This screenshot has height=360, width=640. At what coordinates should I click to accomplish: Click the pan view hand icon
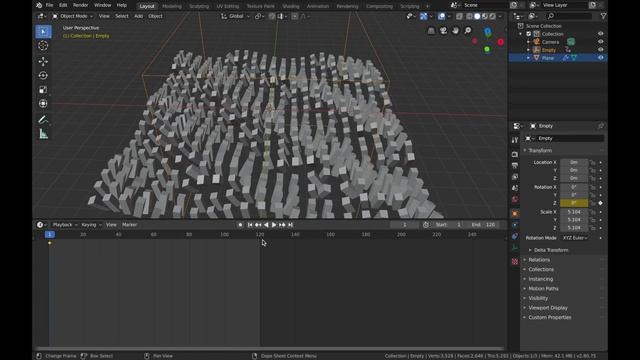click(456, 31)
